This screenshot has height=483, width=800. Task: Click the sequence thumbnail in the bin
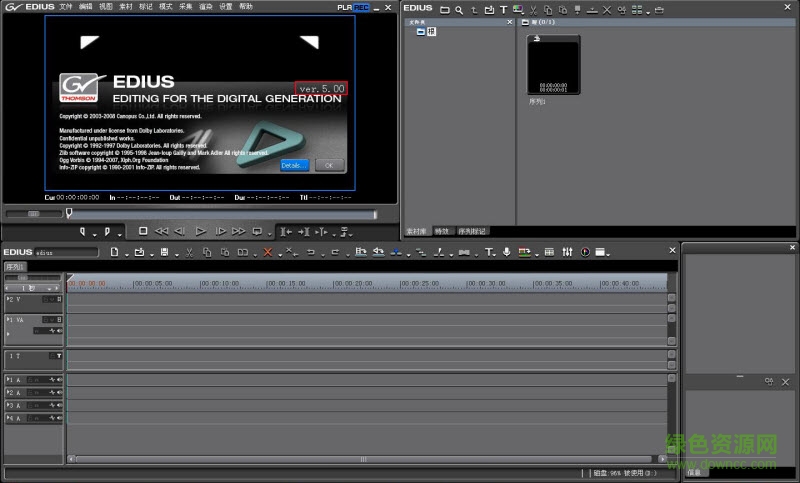553,65
